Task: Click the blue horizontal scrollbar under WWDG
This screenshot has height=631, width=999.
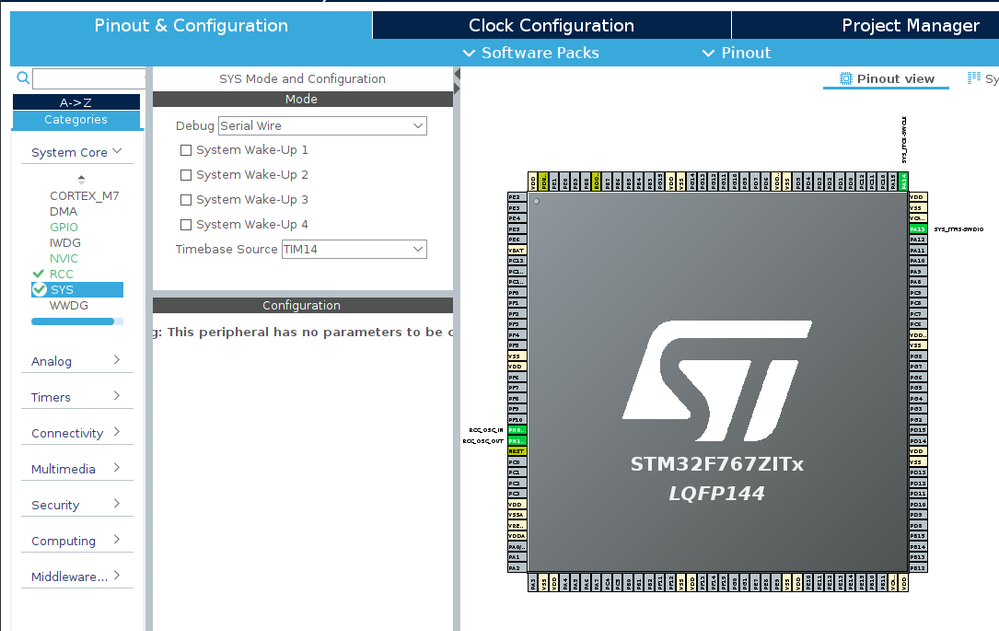Action: [x=73, y=322]
